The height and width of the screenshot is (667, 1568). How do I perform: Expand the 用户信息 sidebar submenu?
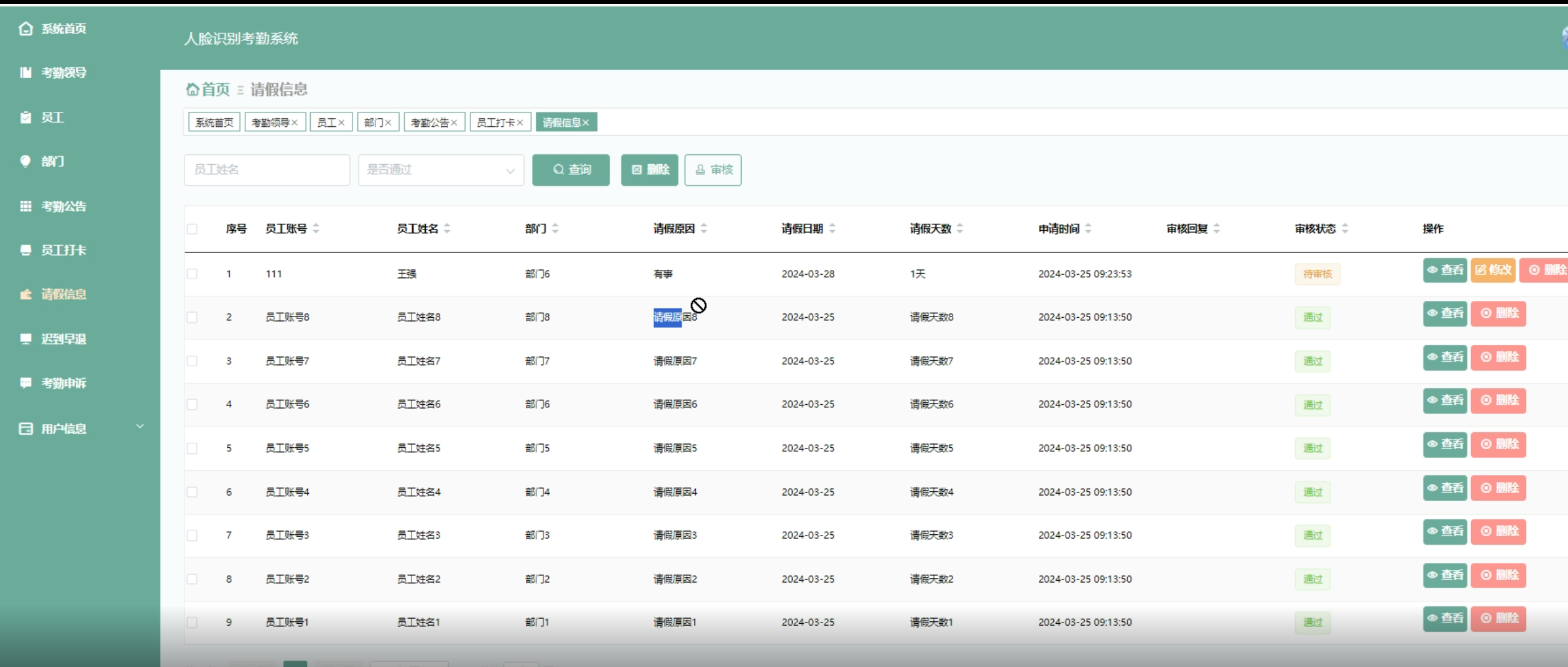point(139,427)
